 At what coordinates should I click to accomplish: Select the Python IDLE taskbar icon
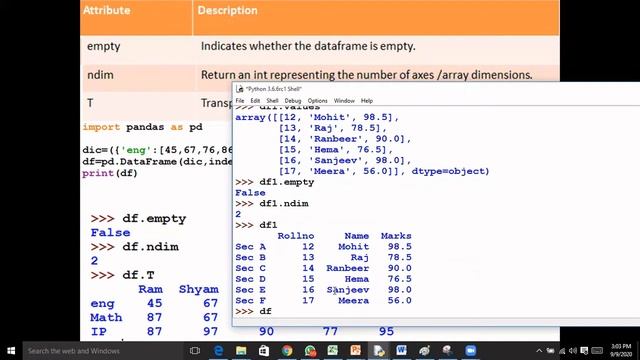(379, 351)
